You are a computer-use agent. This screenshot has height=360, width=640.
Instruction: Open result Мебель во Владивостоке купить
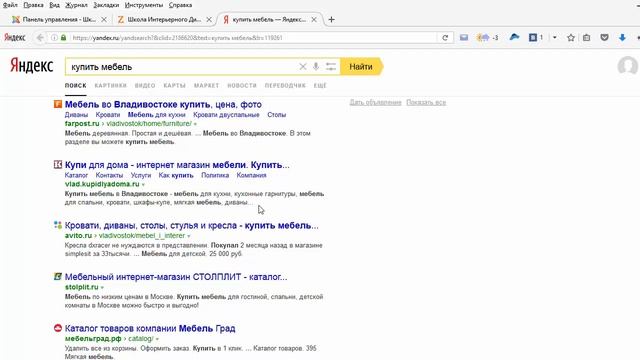[x=163, y=104]
